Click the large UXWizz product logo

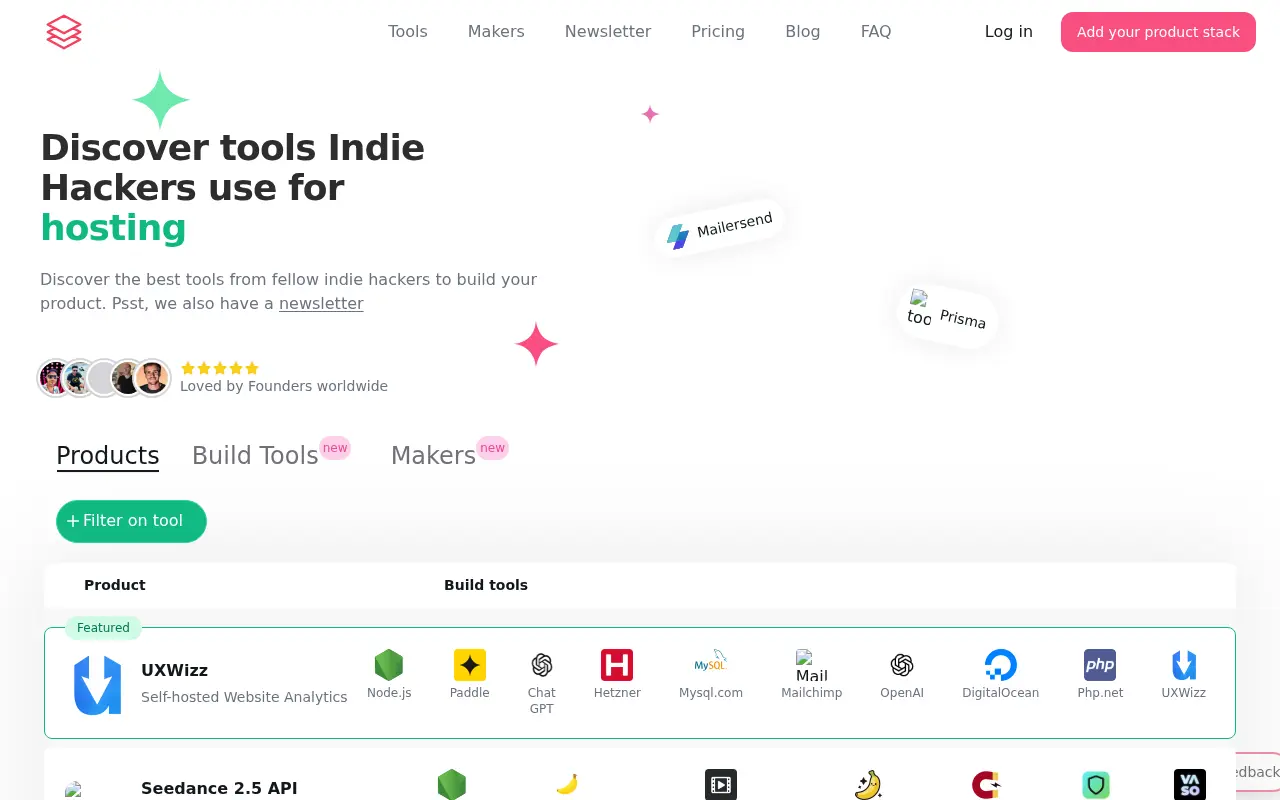(x=98, y=685)
